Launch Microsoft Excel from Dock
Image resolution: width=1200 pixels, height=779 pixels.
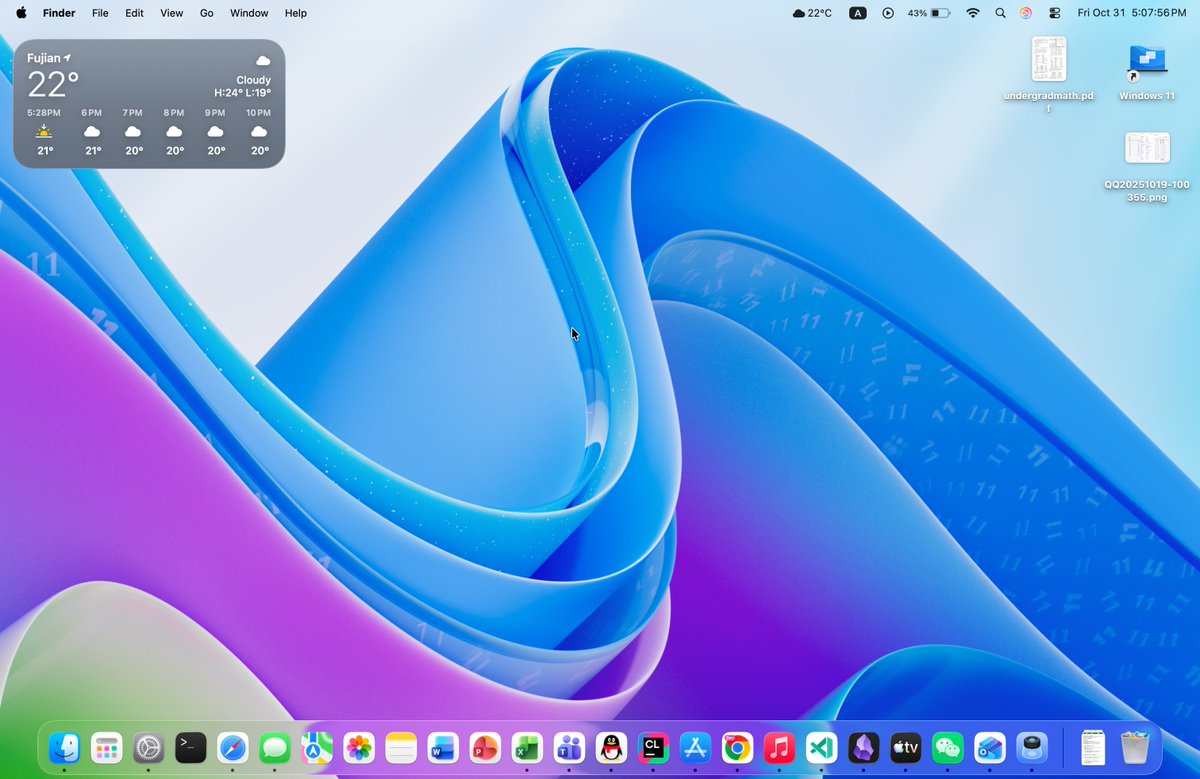coord(527,747)
